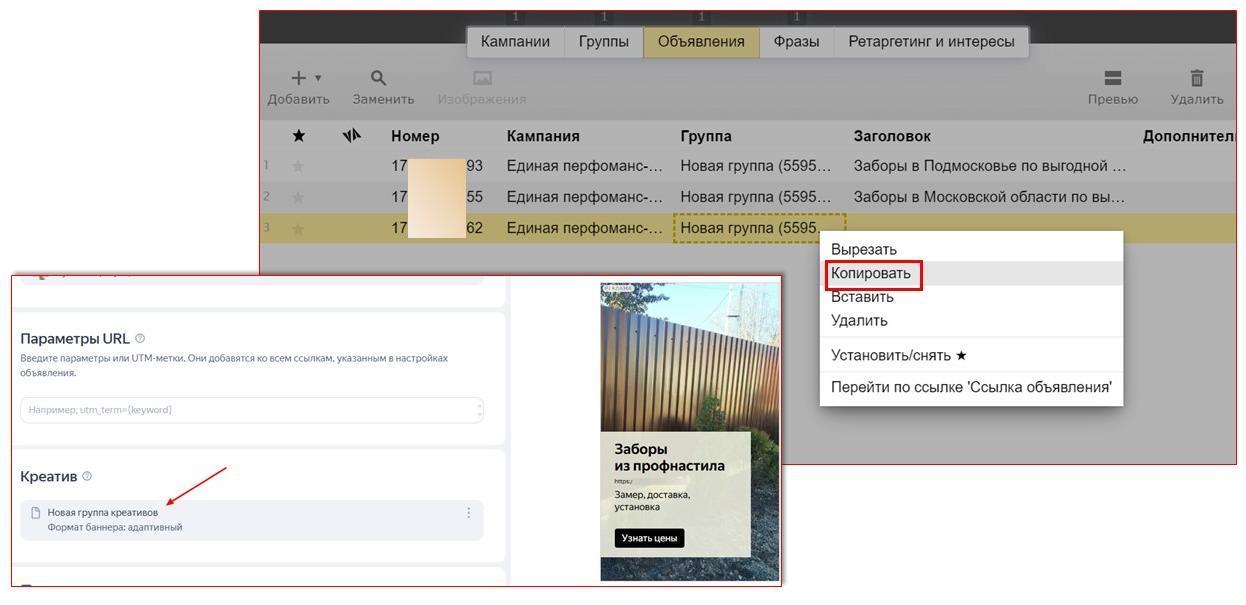1246x605 pixels.
Task: Open help icon next to Креатив
Action: tap(87, 476)
